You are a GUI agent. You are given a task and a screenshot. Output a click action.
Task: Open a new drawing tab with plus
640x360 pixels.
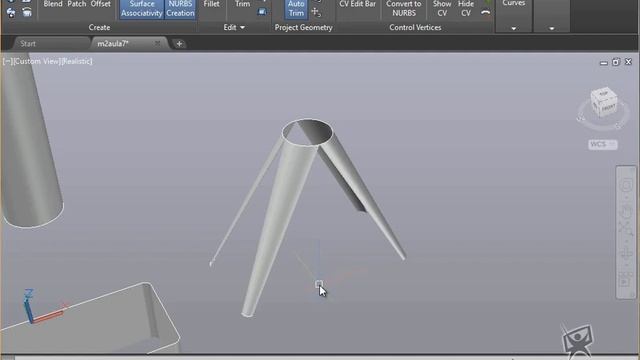click(179, 44)
